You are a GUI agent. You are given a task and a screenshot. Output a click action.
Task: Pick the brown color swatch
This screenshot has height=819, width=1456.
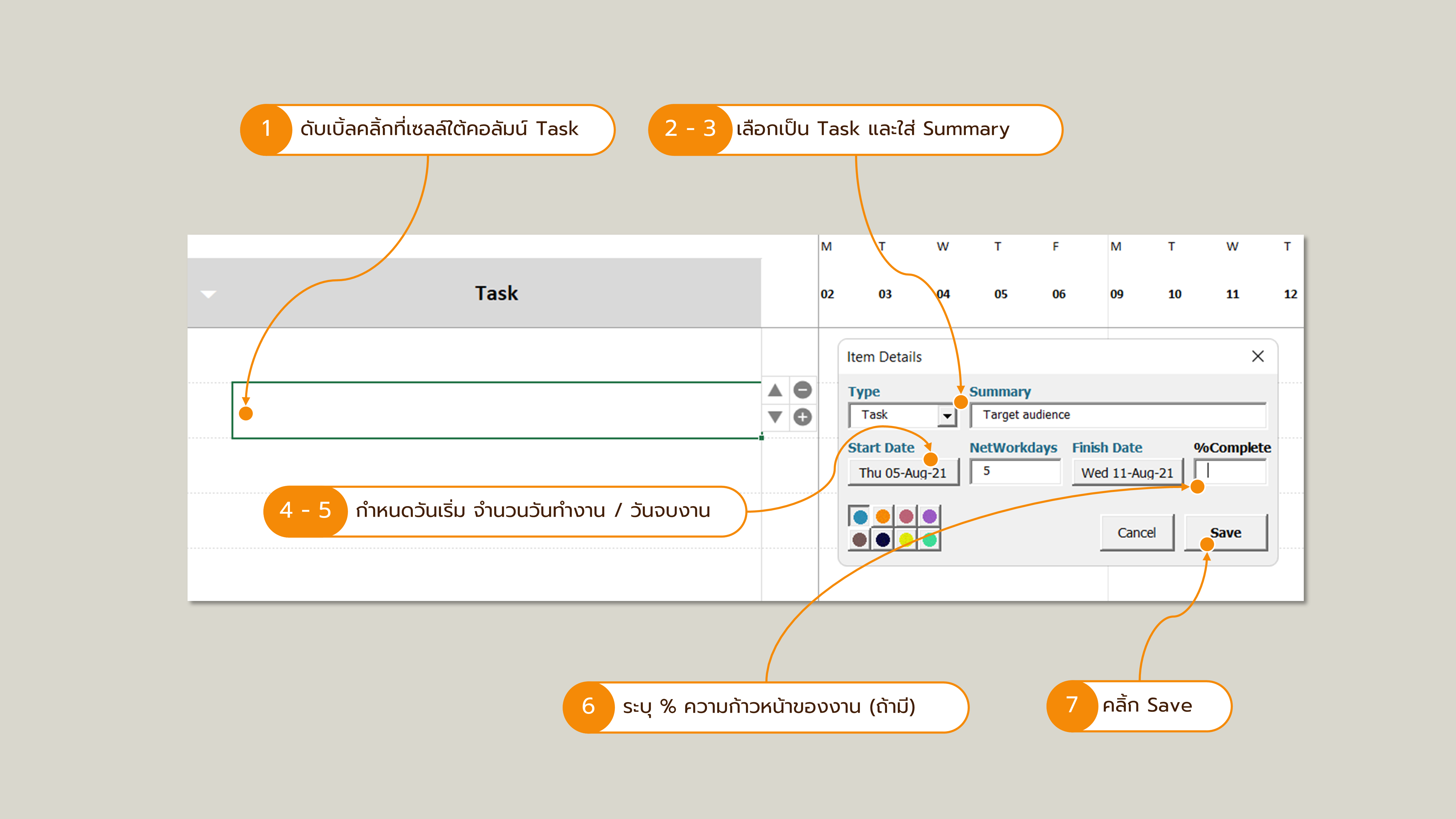pos(860,540)
